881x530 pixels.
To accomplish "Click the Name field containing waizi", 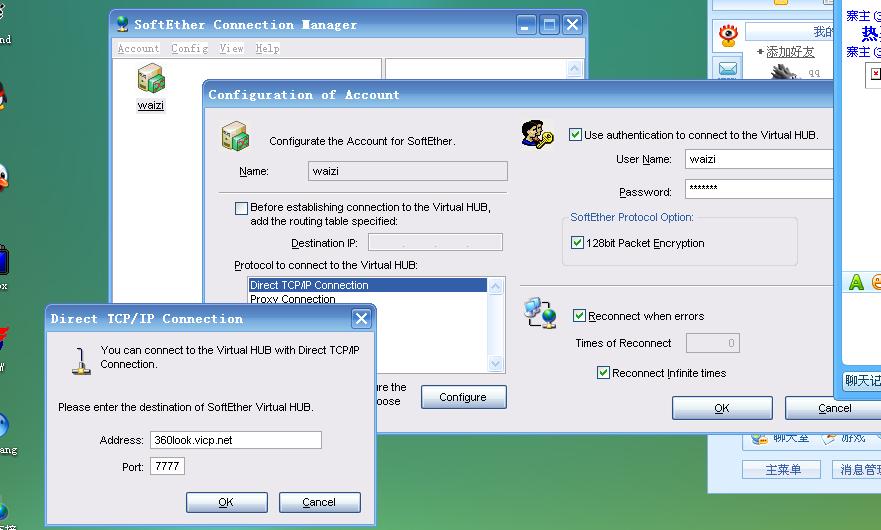I will (x=407, y=171).
